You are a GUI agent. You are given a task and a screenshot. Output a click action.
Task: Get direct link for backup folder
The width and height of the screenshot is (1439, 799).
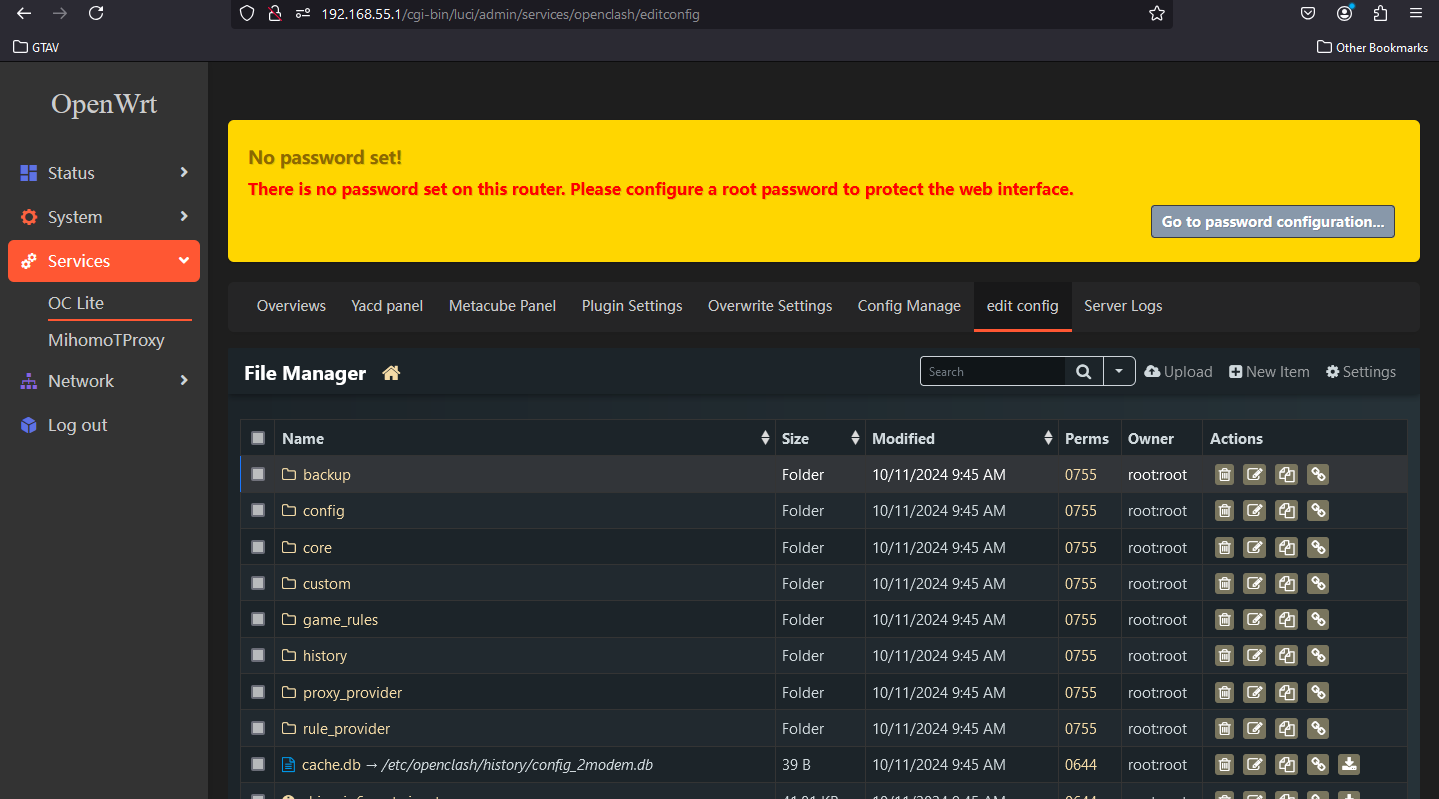(x=1318, y=475)
